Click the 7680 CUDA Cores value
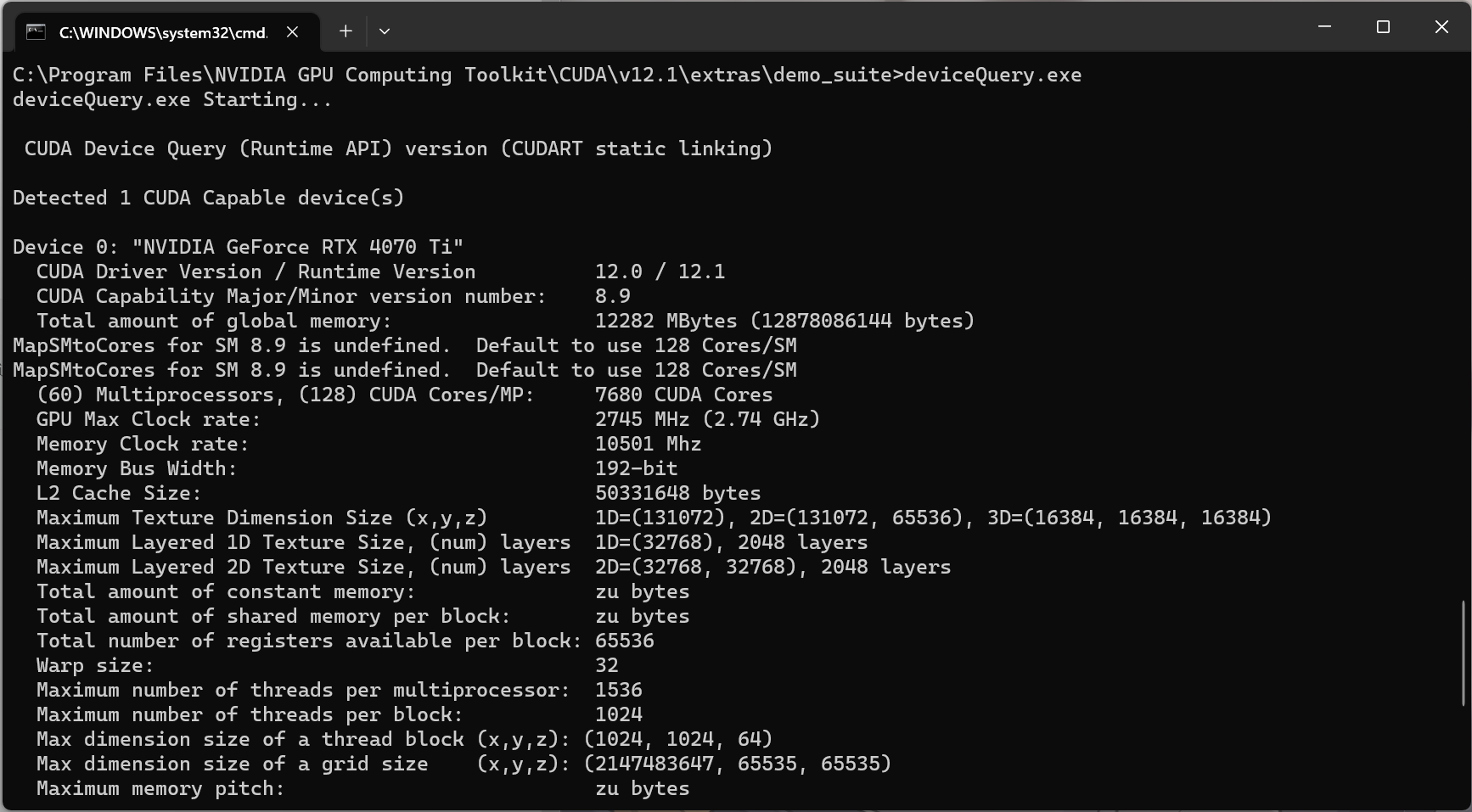Image resolution: width=1472 pixels, height=812 pixels. (684, 395)
